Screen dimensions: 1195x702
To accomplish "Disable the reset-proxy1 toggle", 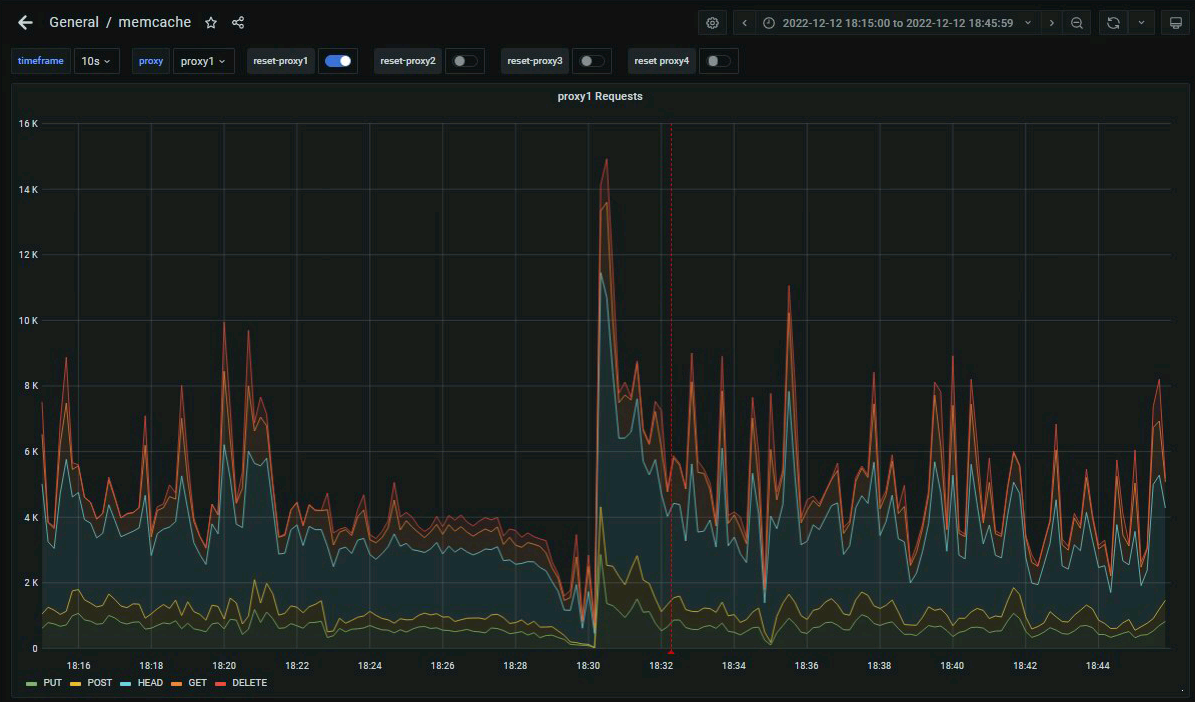I will pyautogui.click(x=338, y=61).
